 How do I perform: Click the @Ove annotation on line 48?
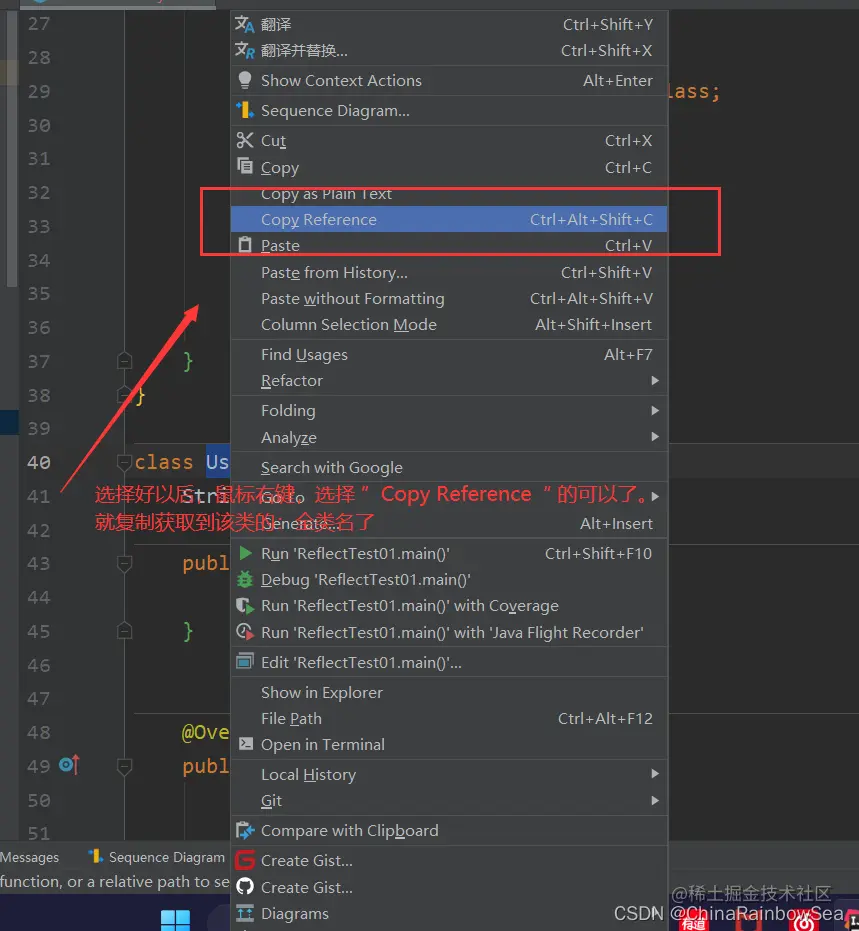(x=205, y=732)
